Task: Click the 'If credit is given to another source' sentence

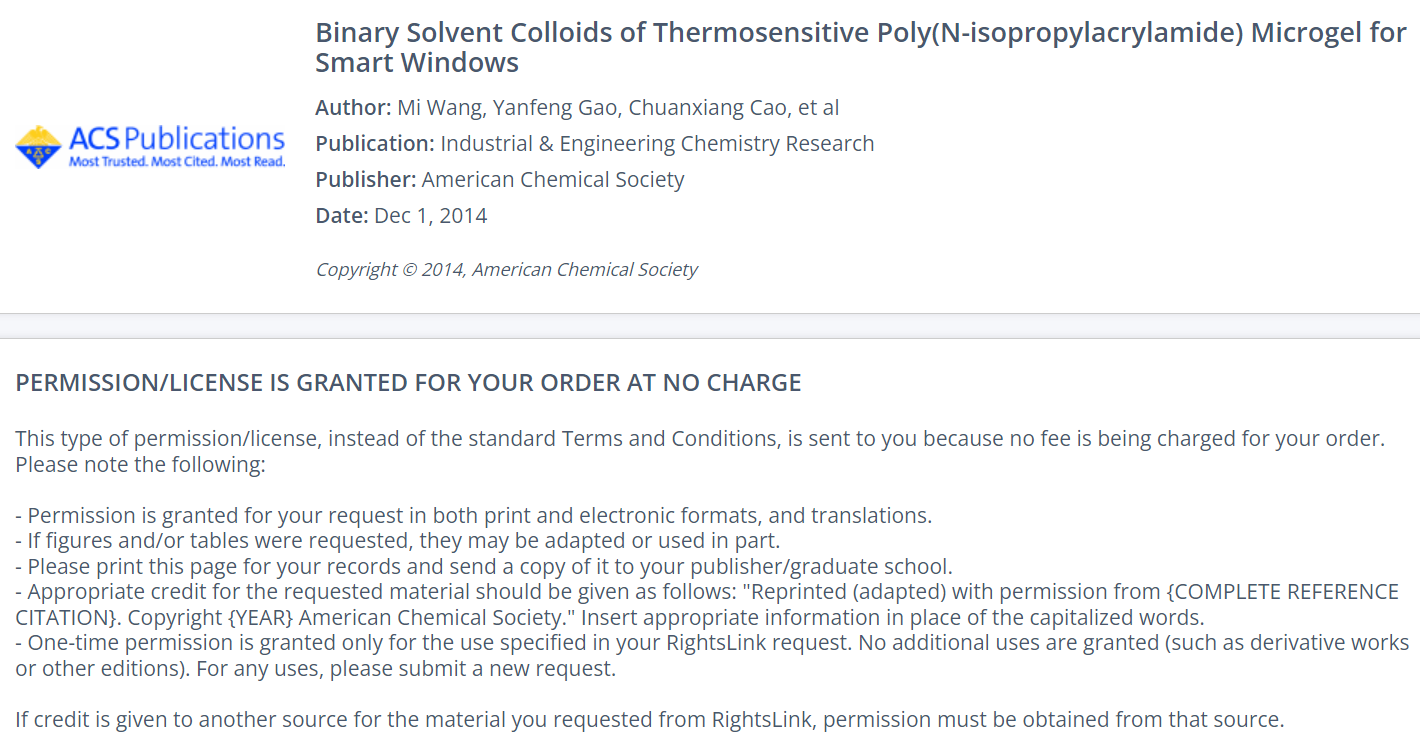Action: [649, 719]
